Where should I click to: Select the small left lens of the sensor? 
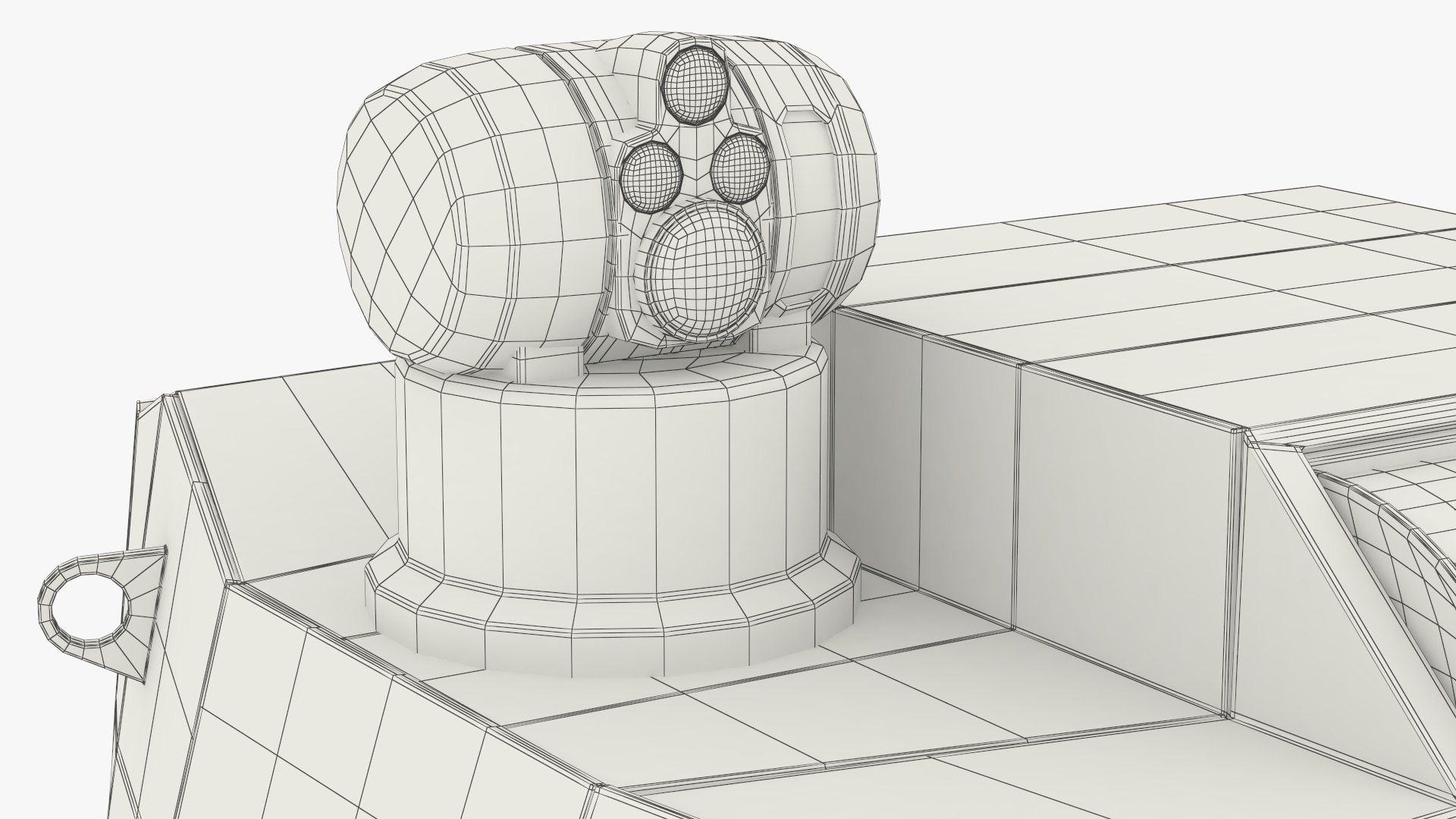651,177
